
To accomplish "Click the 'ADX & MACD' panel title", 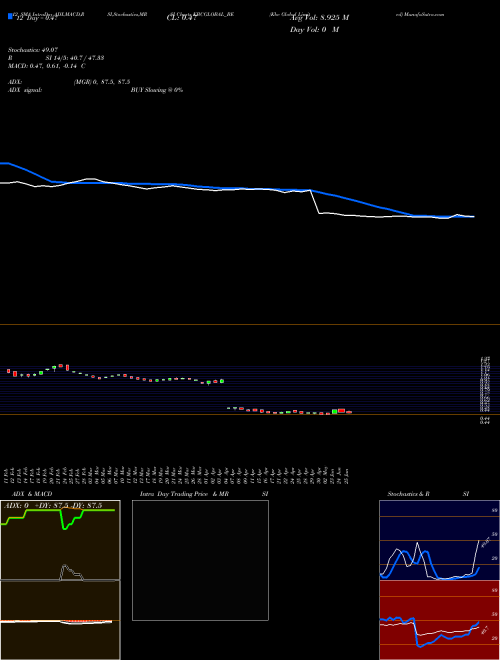I will (x=32, y=494).
